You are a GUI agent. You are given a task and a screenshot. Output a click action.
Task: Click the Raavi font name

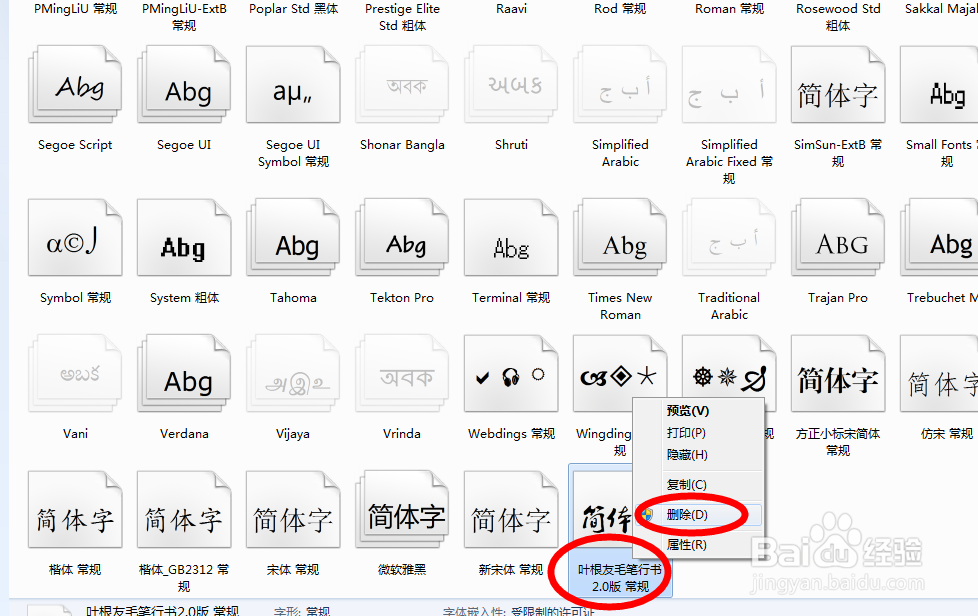click(511, 9)
